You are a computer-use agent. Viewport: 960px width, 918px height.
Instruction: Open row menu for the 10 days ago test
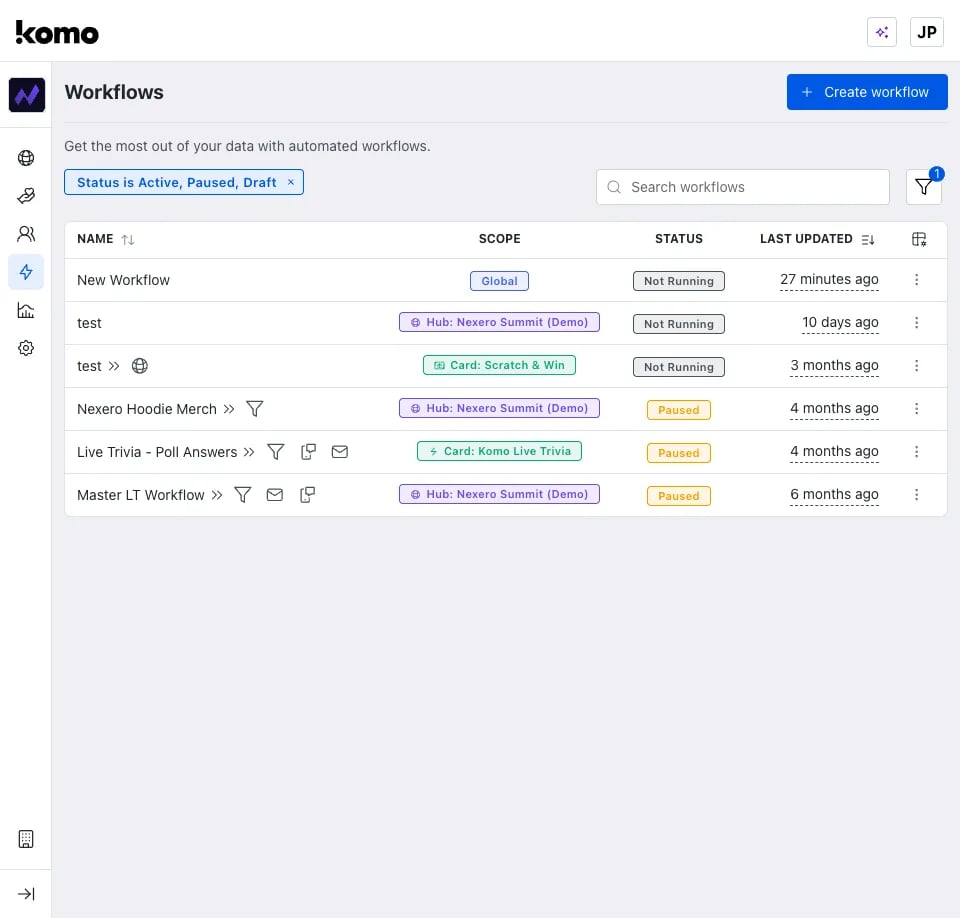916,322
